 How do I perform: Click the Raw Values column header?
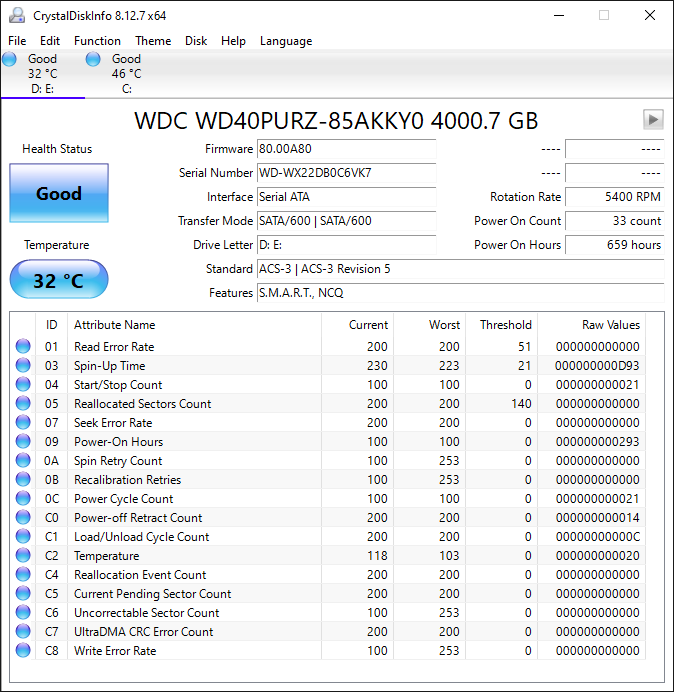(x=591, y=325)
